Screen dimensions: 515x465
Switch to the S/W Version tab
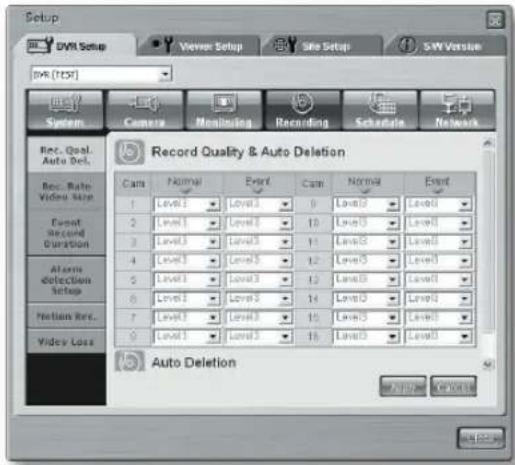point(446,46)
